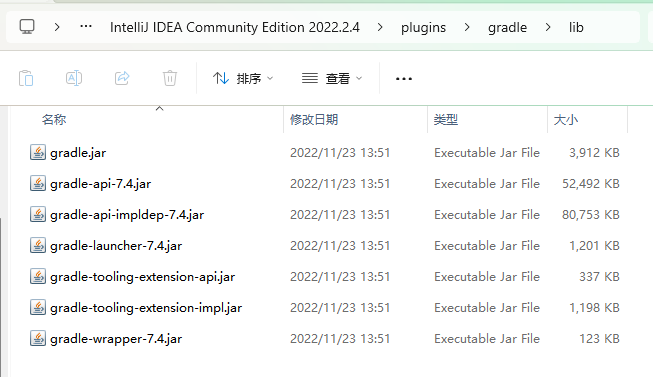Expand chevron after gradle in breadcrumb
Image resolution: width=653 pixels, height=377 pixels.
(x=548, y=27)
